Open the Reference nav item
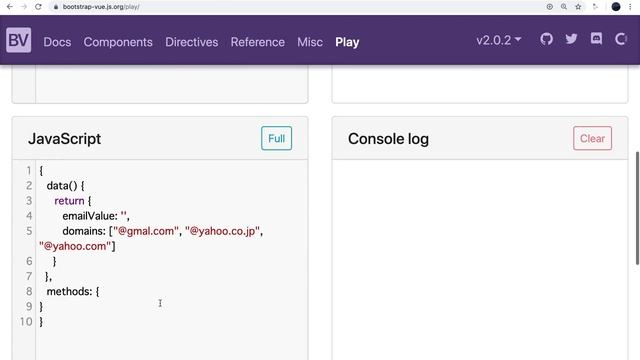The width and height of the screenshot is (640, 360). (258, 42)
